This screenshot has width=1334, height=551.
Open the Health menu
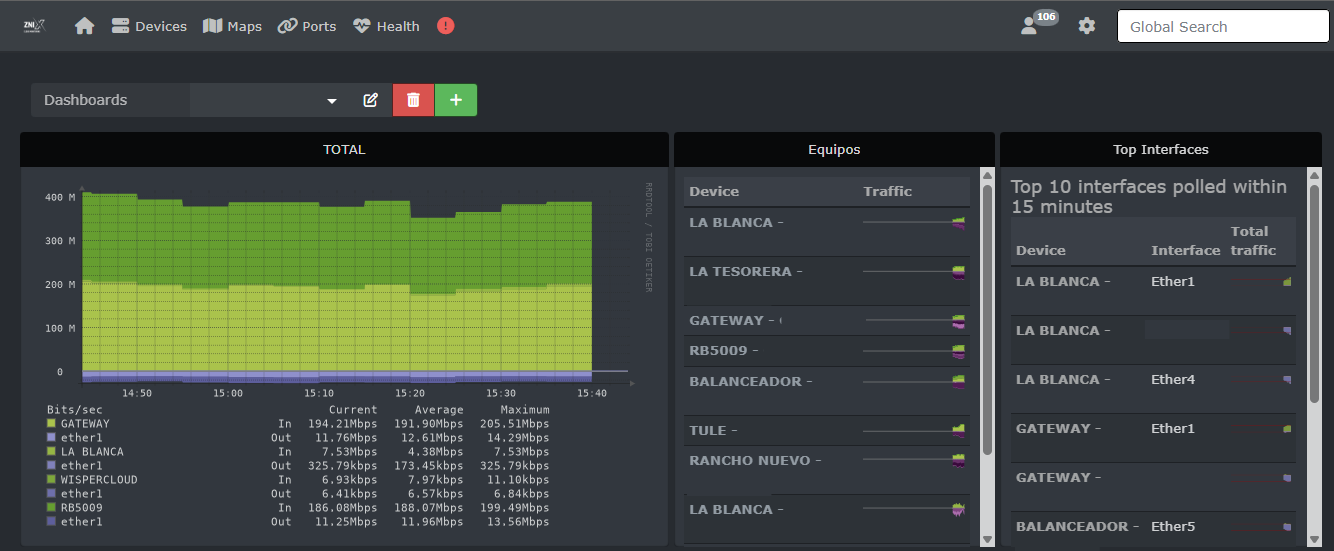(386, 26)
